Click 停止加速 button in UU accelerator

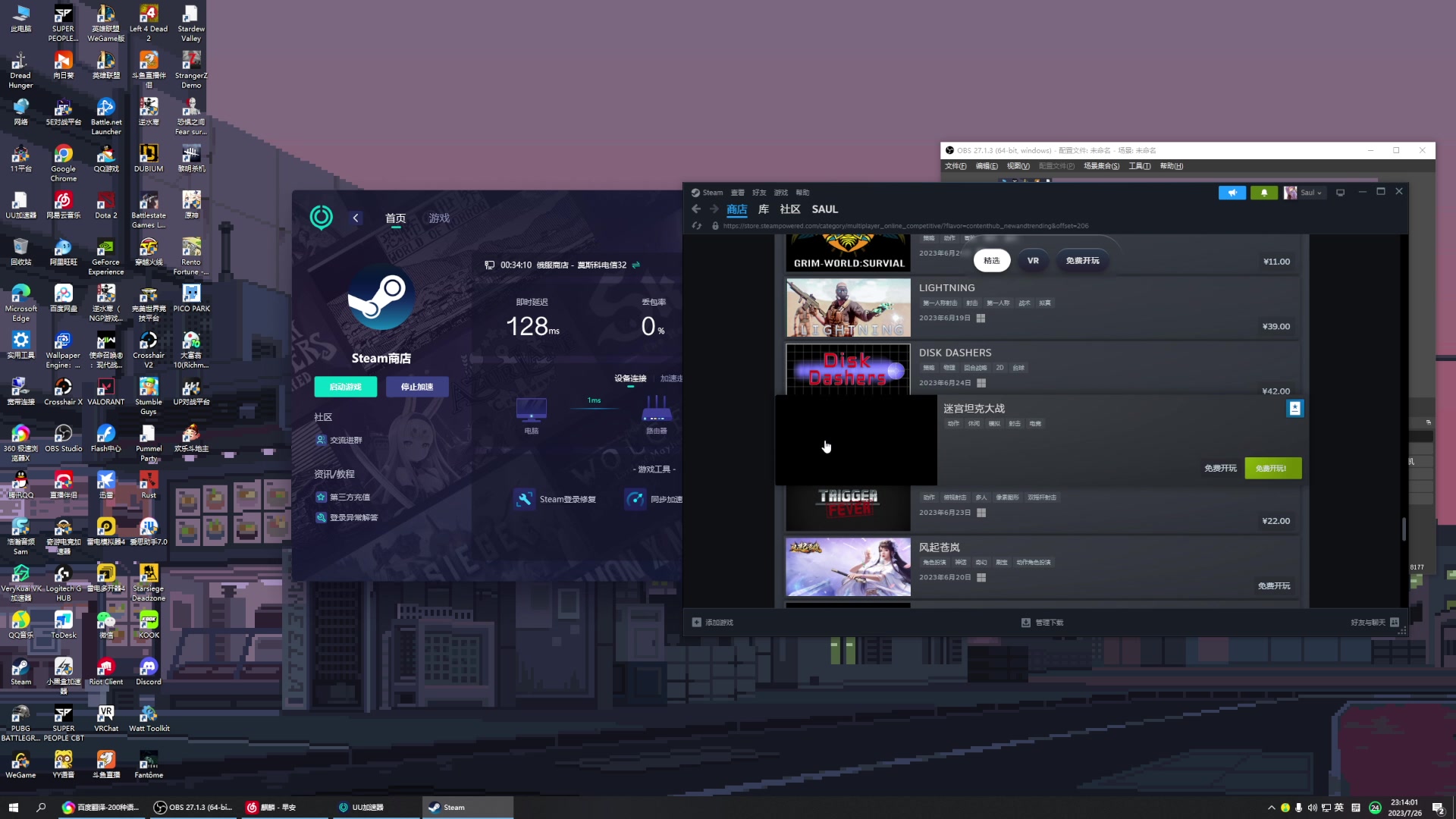point(417,387)
